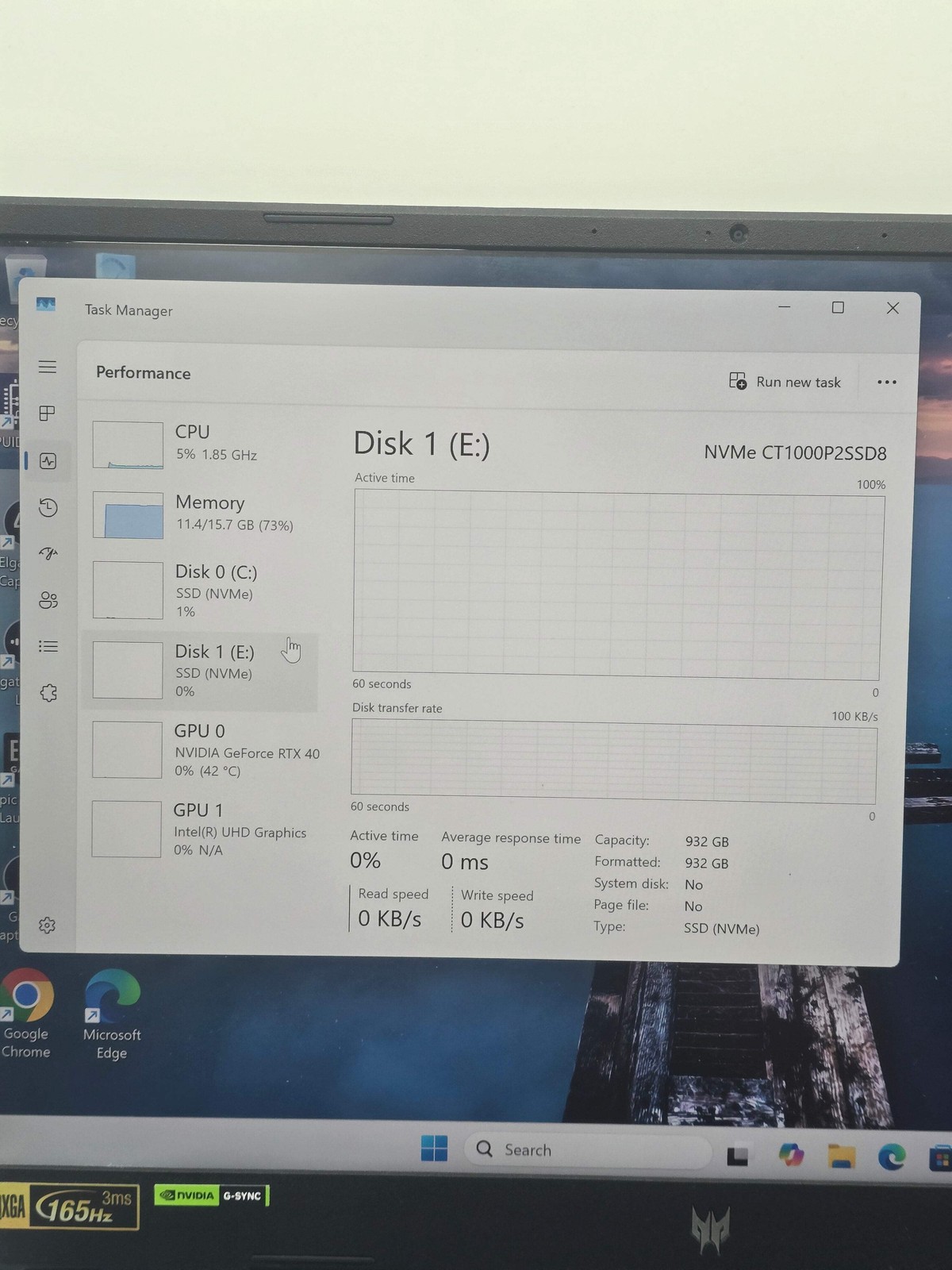
Task: Click Run new task button
Action: pyautogui.click(x=785, y=382)
